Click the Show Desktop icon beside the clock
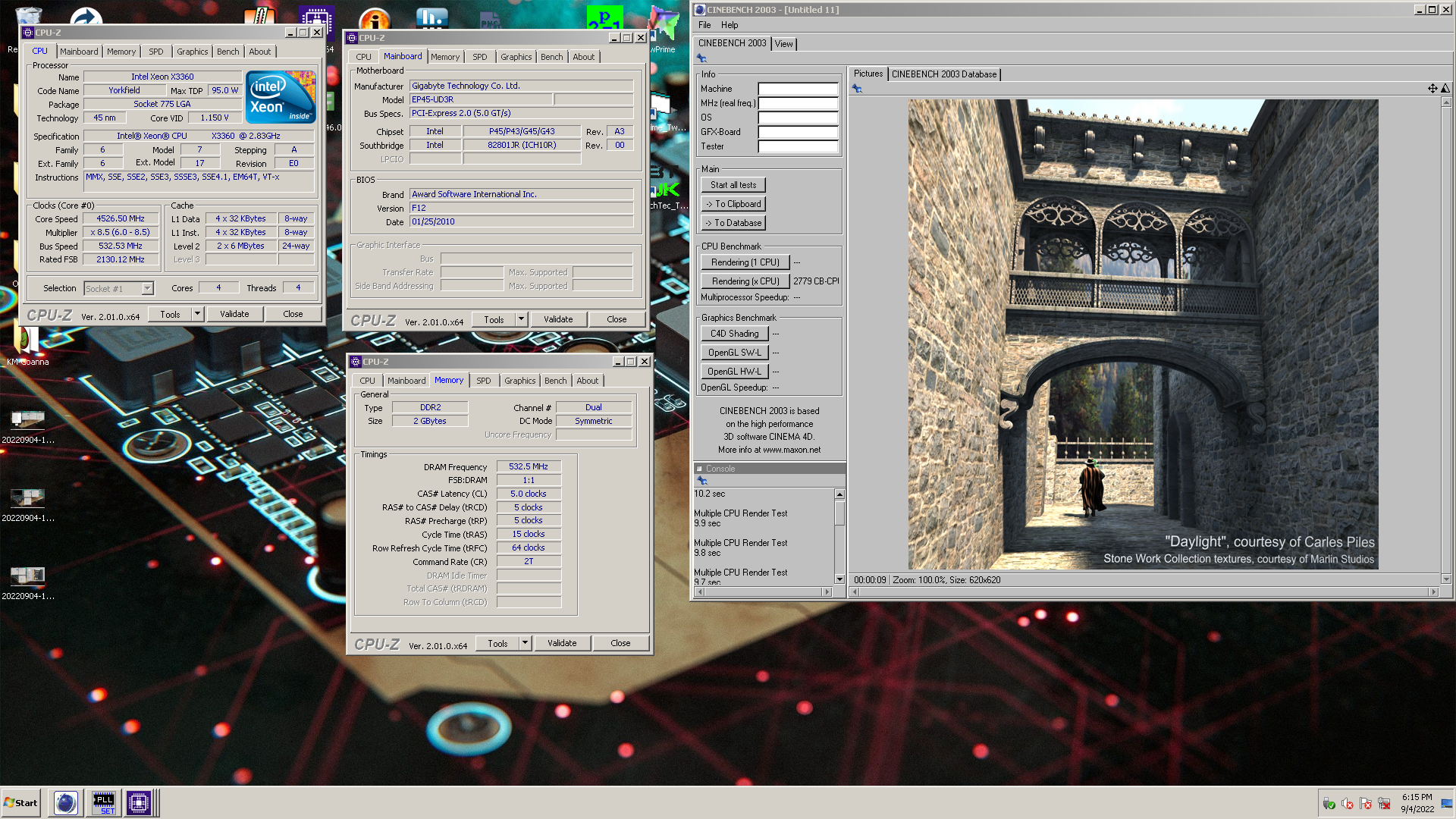Viewport: 1456px width, 819px height. 1447,803
